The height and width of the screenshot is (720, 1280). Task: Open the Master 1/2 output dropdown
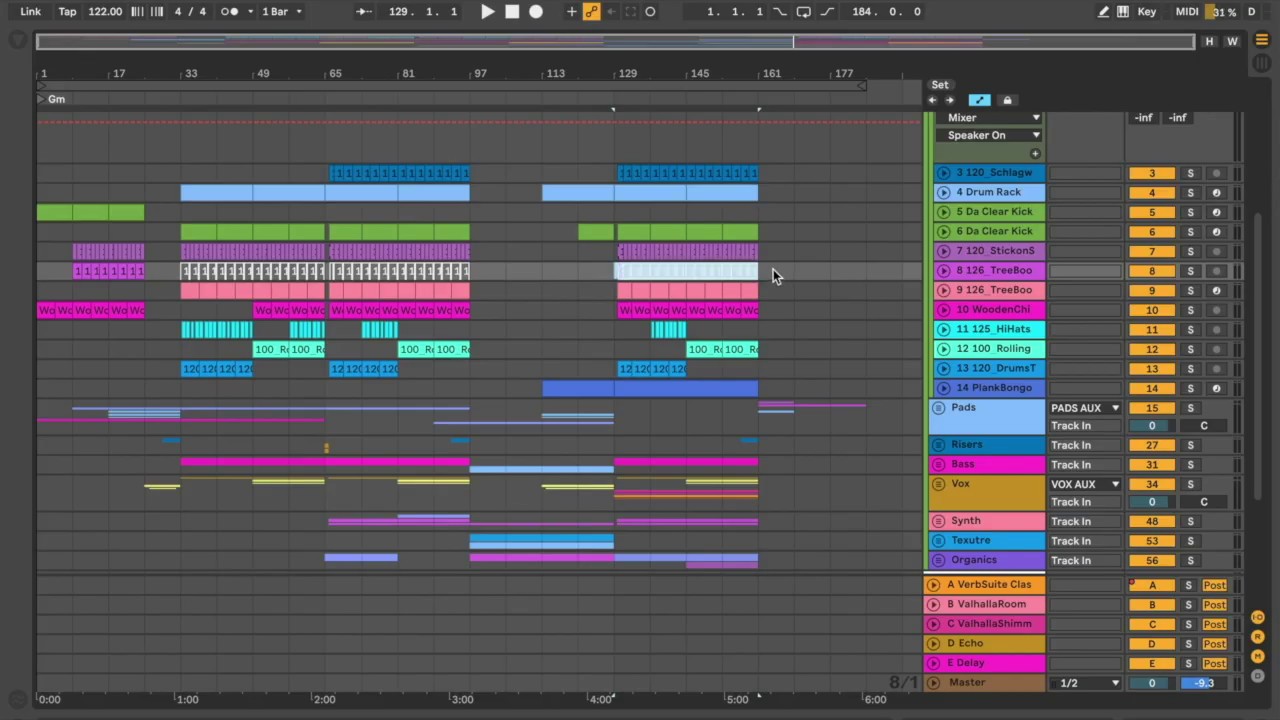(1085, 683)
